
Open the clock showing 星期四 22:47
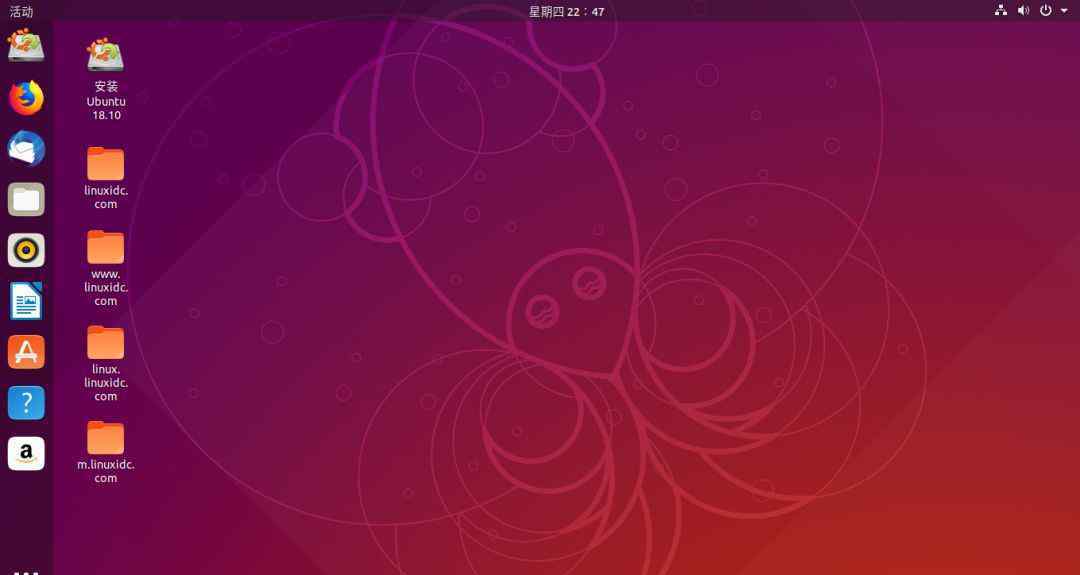tap(566, 11)
